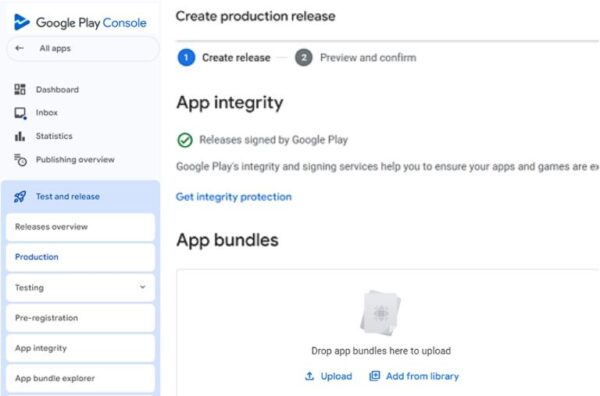This screenshot has width=600, height=396.
Task: Click the Test and release rocket icon
Action: [x=20, y=197]
